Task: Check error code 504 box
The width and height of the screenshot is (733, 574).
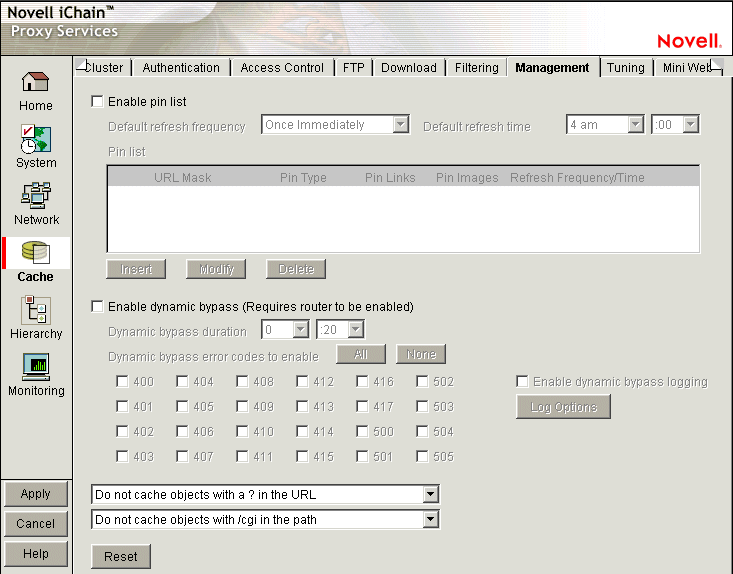Action: tap(422, 431)
